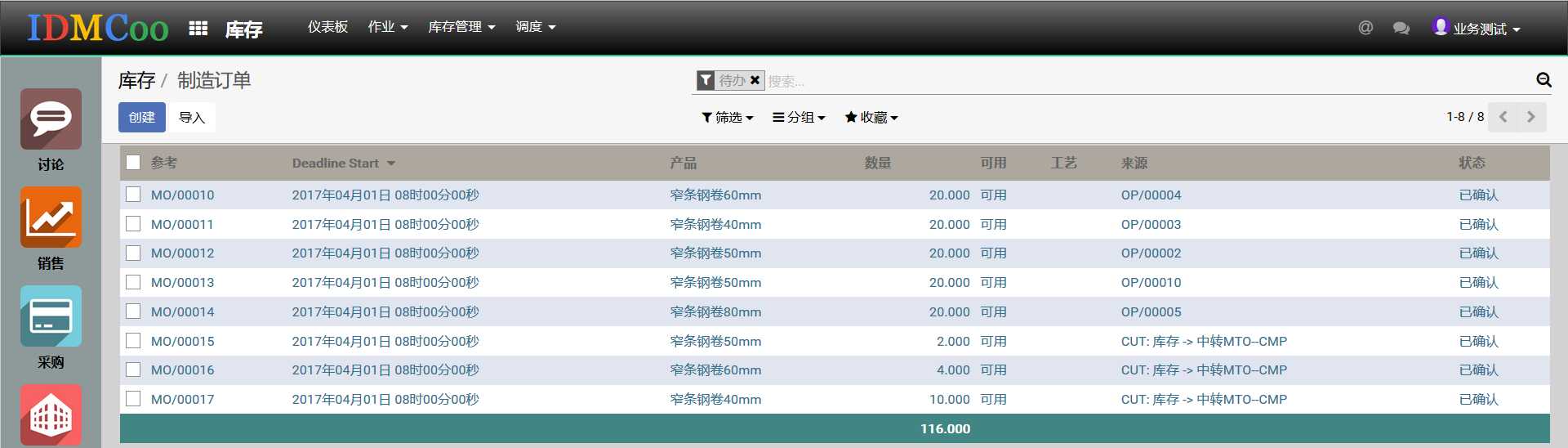This screenshot has width=1568, height=448.
Task: Toggle the select-all checkbox in header
Action: (x=133, y=163)
